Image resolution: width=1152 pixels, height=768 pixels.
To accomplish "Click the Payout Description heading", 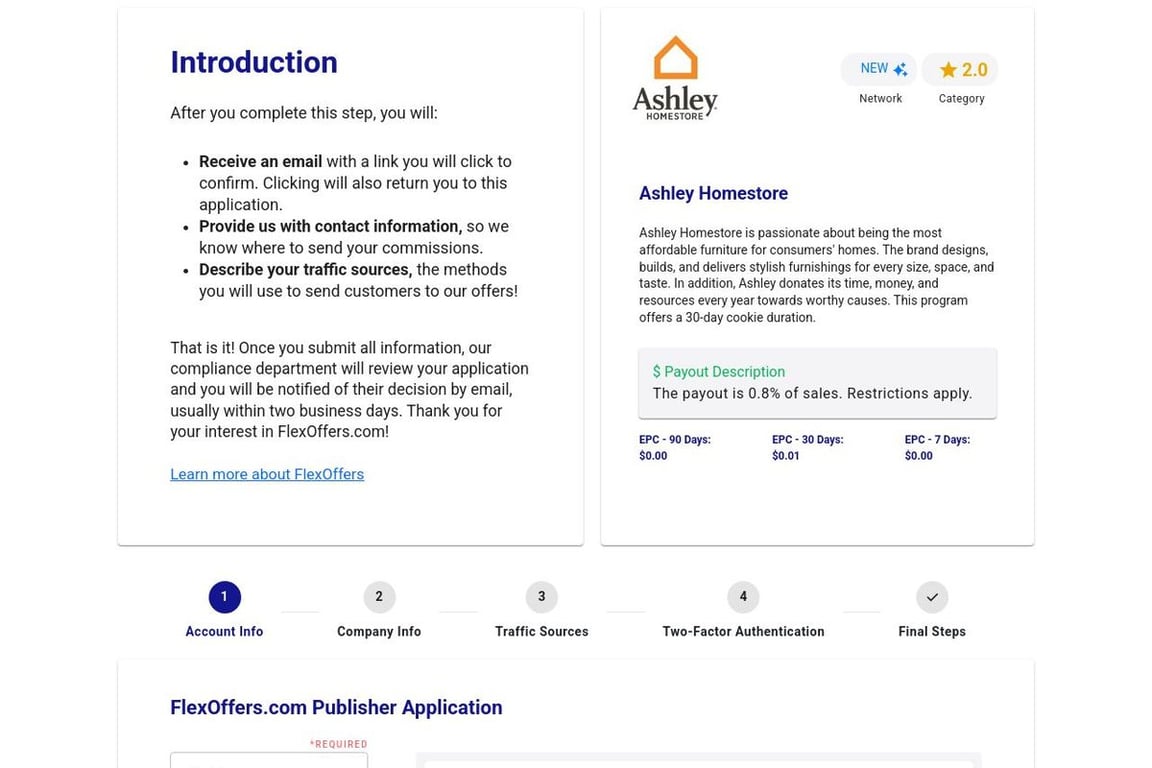I will pos(719,372).
